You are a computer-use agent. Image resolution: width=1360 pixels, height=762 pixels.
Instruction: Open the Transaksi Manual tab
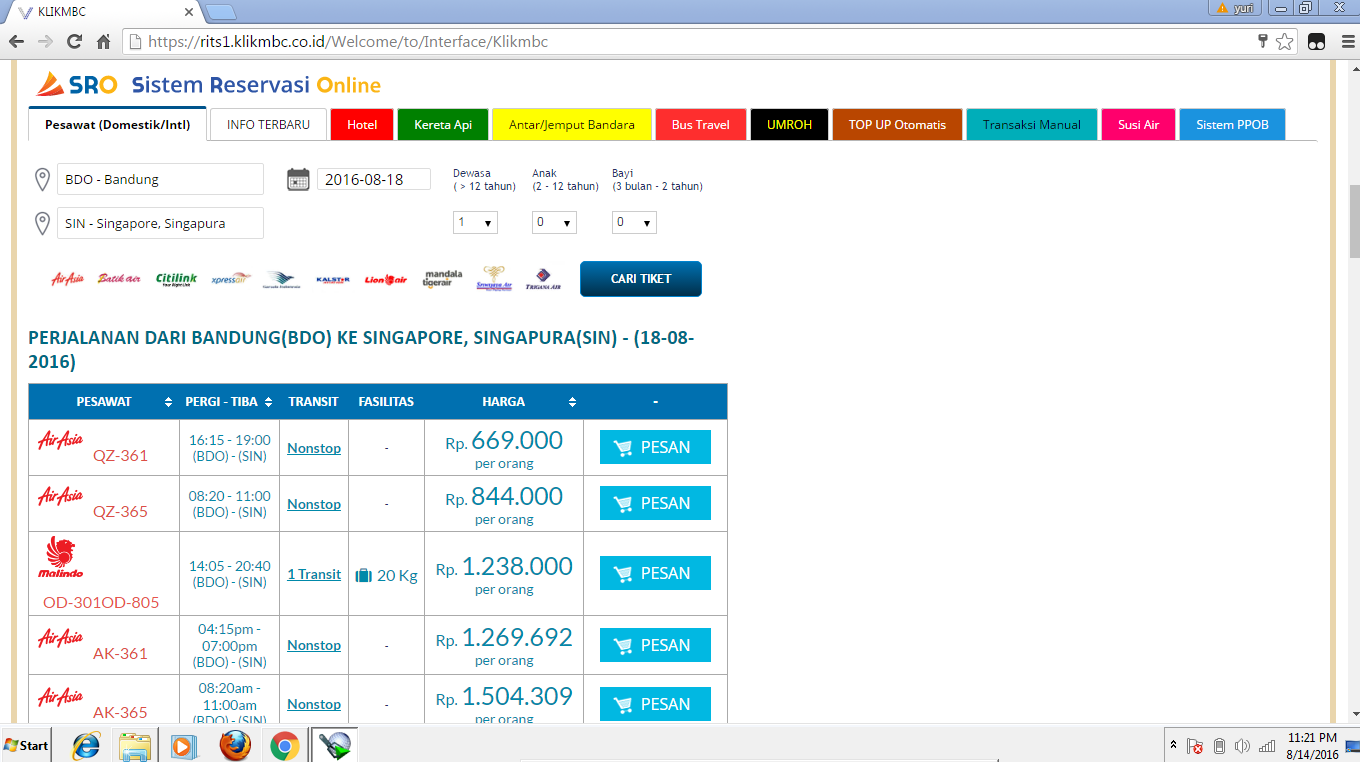pos(1032,124)
